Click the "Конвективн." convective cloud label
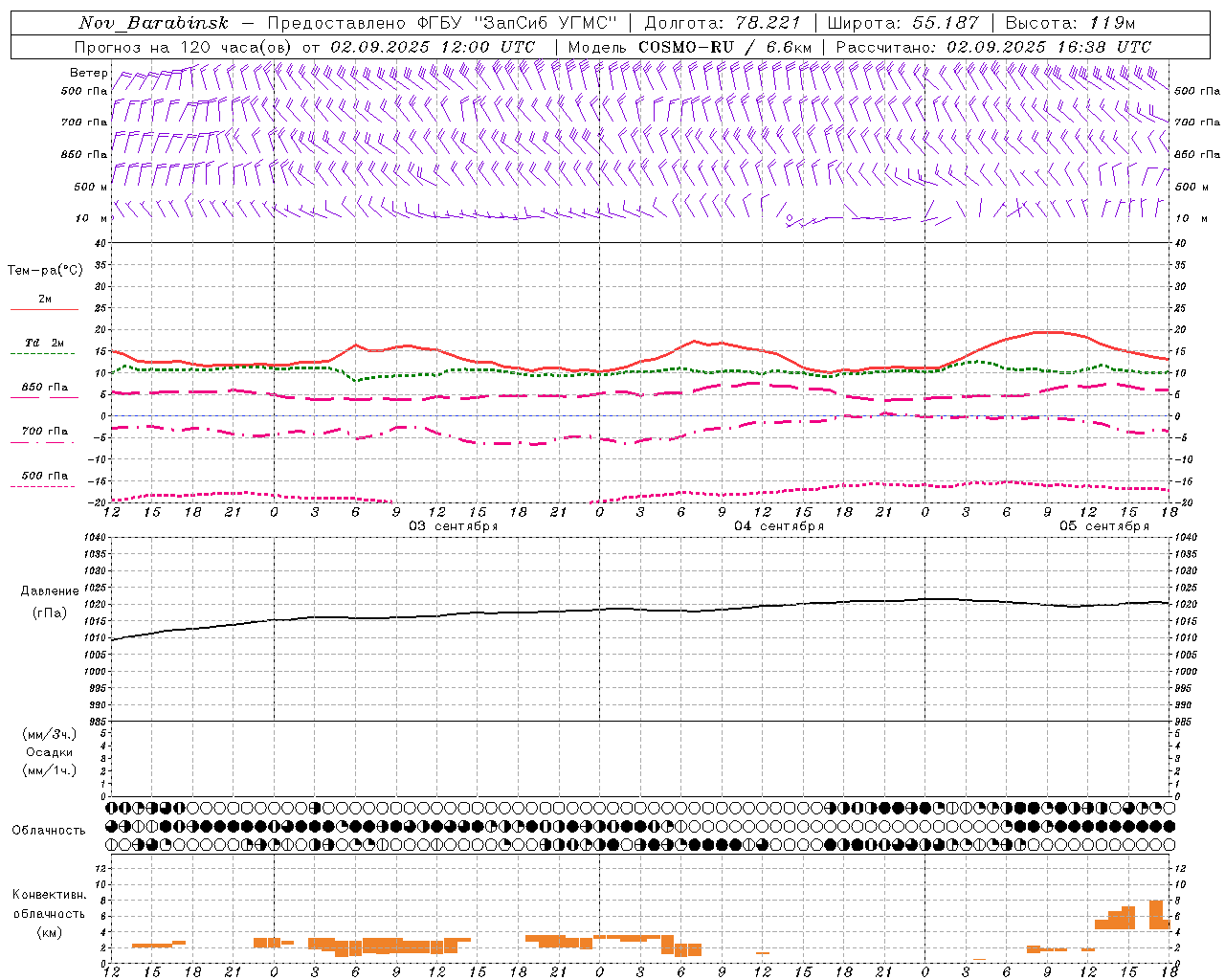This screenshot has height=980, width=1225. pyautogui.click(x=50, y=895)
